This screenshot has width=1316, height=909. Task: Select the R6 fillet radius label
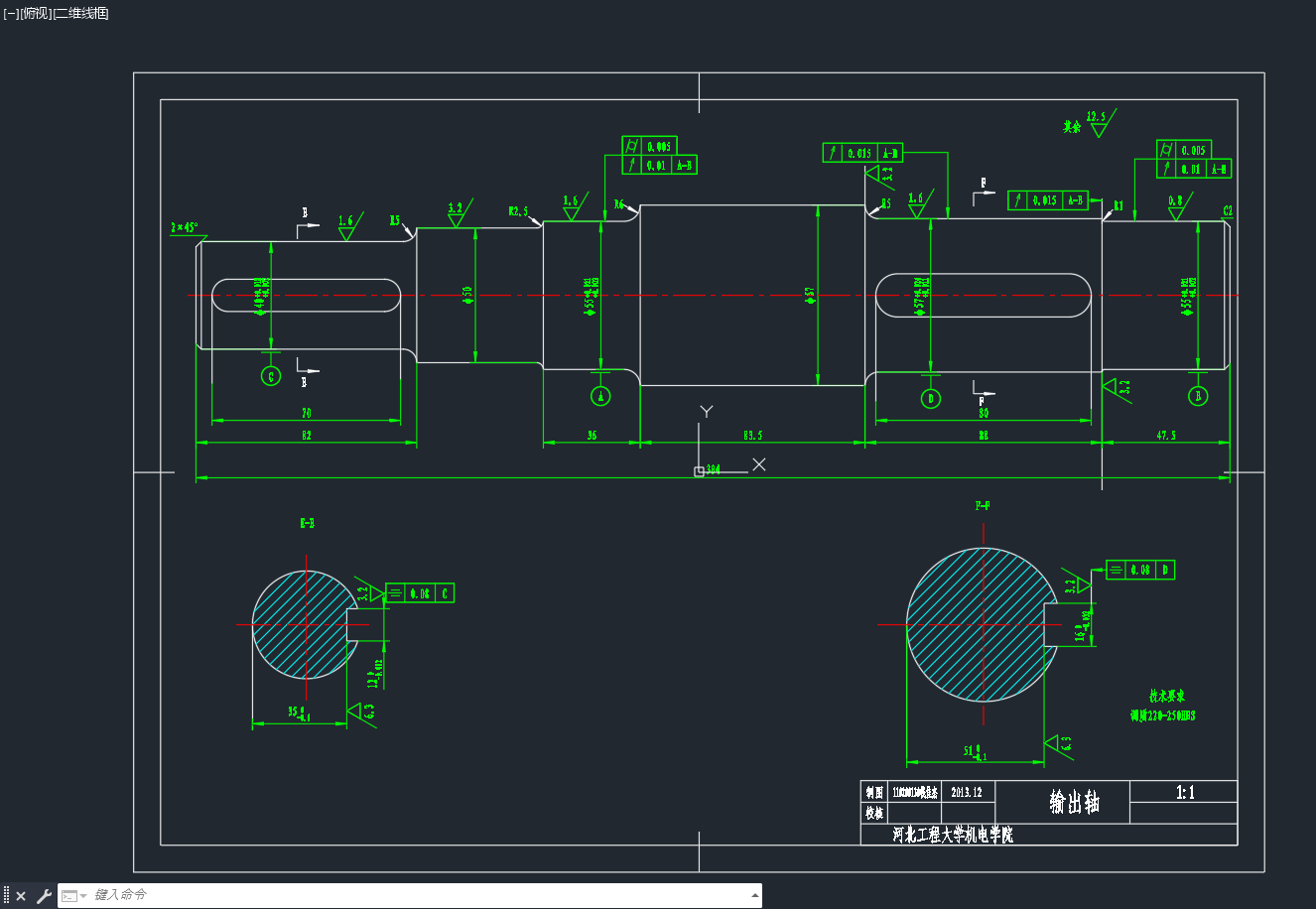coord(618,204)
